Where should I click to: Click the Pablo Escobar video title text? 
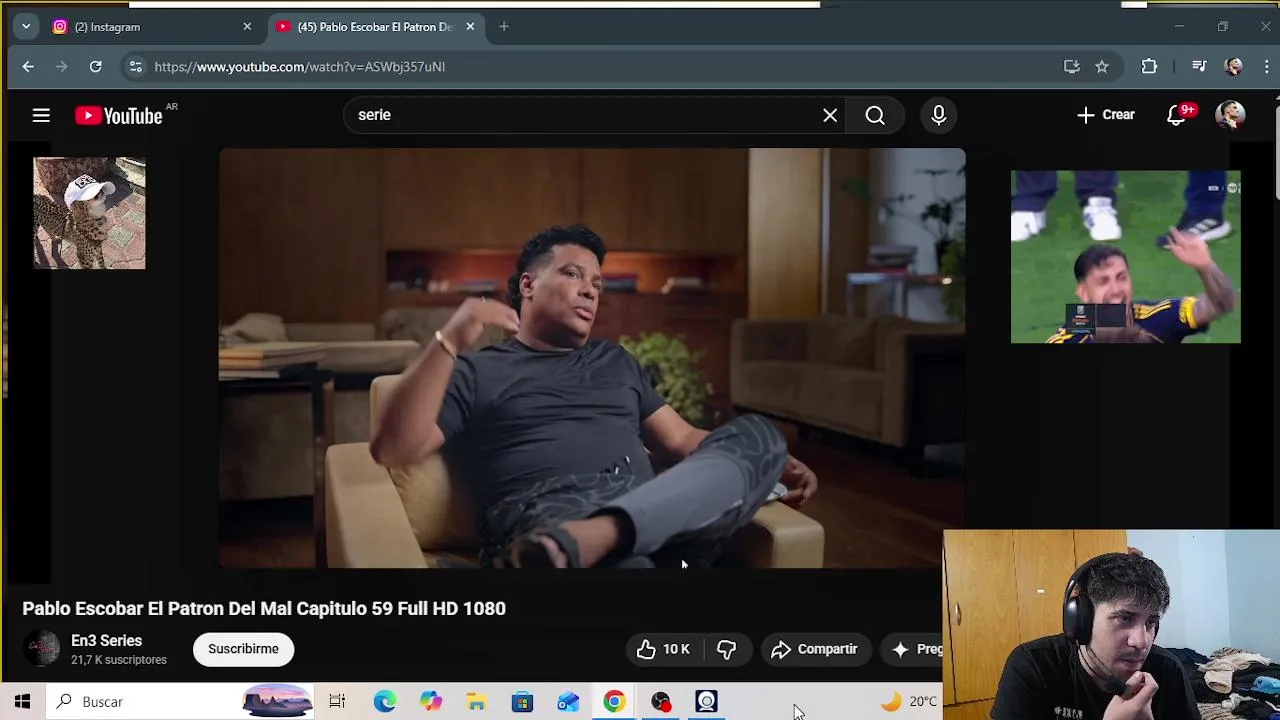(x=264, y=609)
